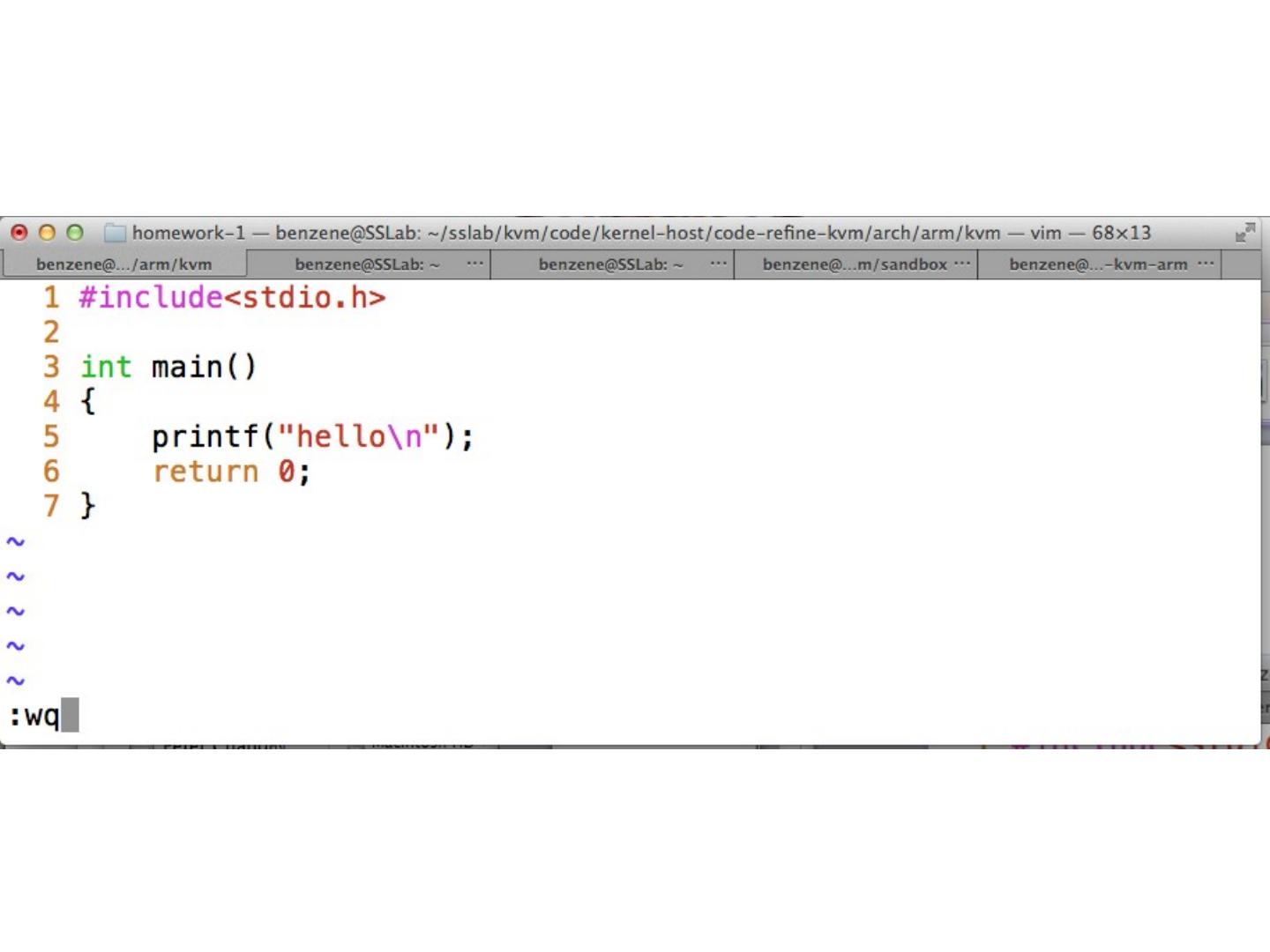Switch to the benzene@.../arm/kvm tab
The height and width of the screenshot is (952, 1270).
pyautogui.click(x=123, y=264)
